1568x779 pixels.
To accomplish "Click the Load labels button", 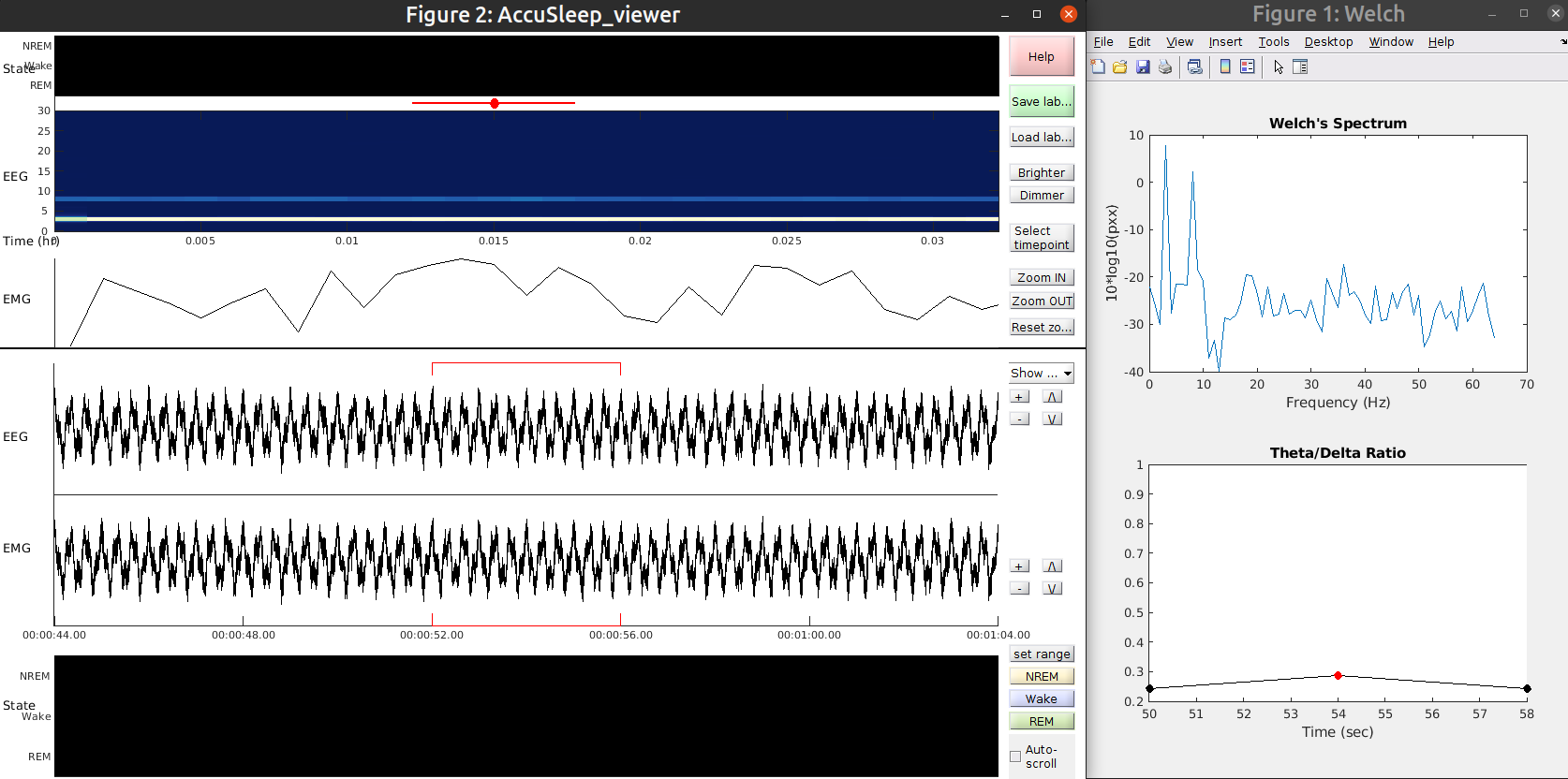I will pyautogui.click(x=1042, y=137).
